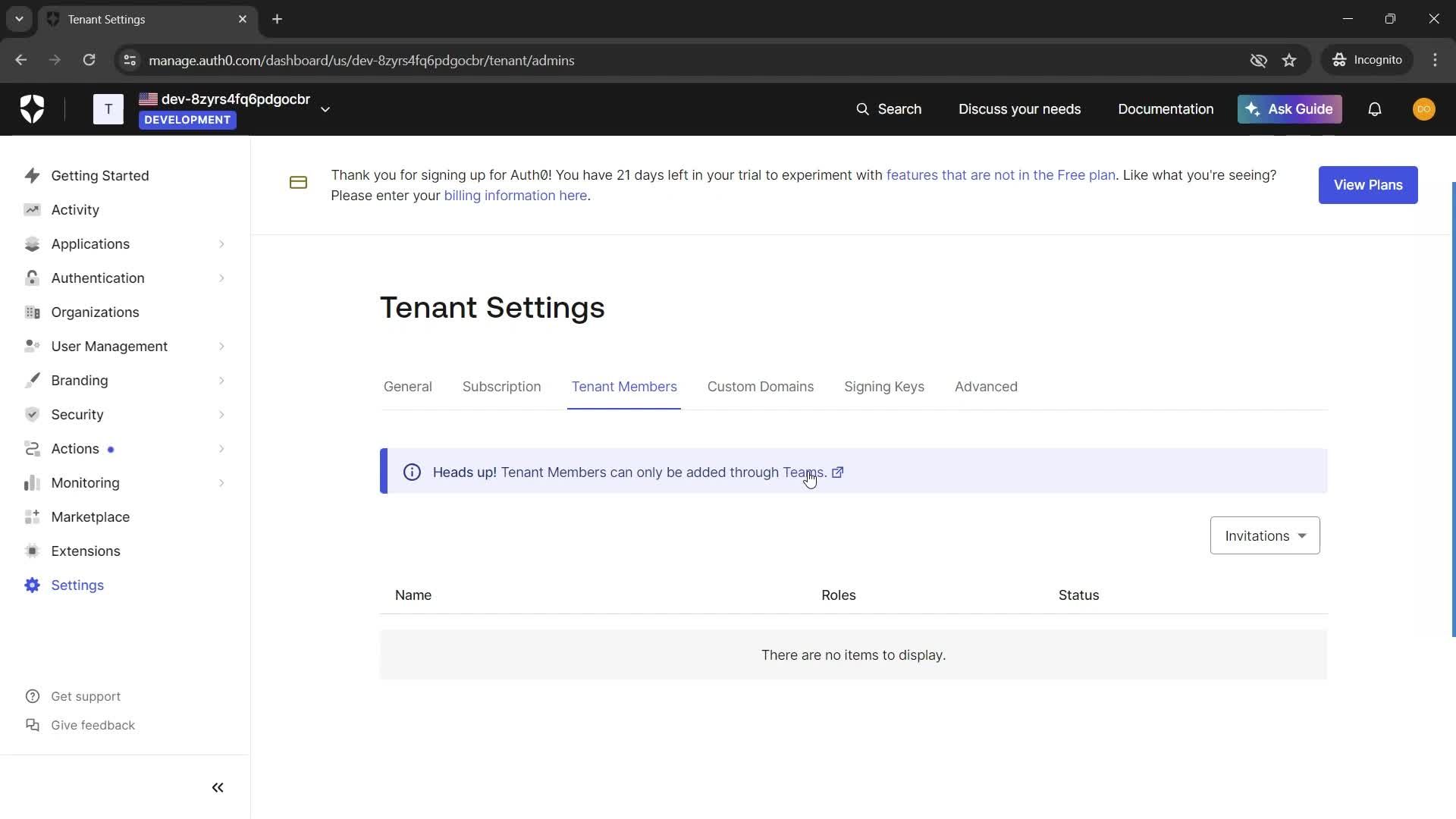Expand the Security submenu chevron

tap(221, 415)
